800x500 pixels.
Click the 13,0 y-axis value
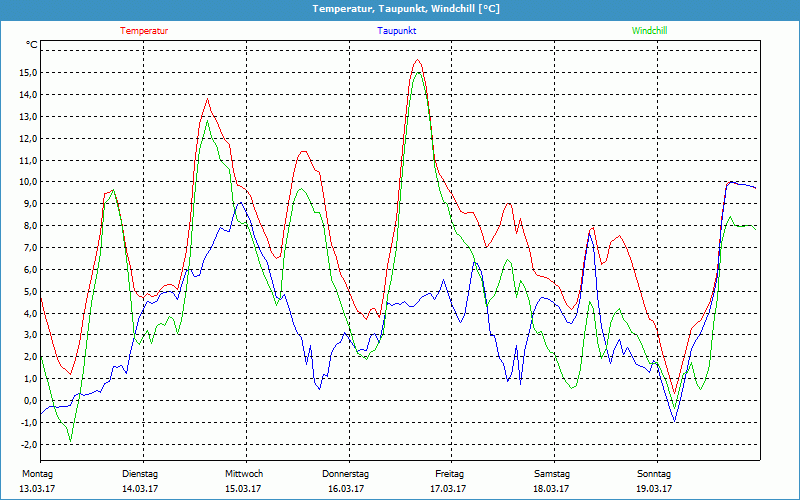click(x=29, y=116)
